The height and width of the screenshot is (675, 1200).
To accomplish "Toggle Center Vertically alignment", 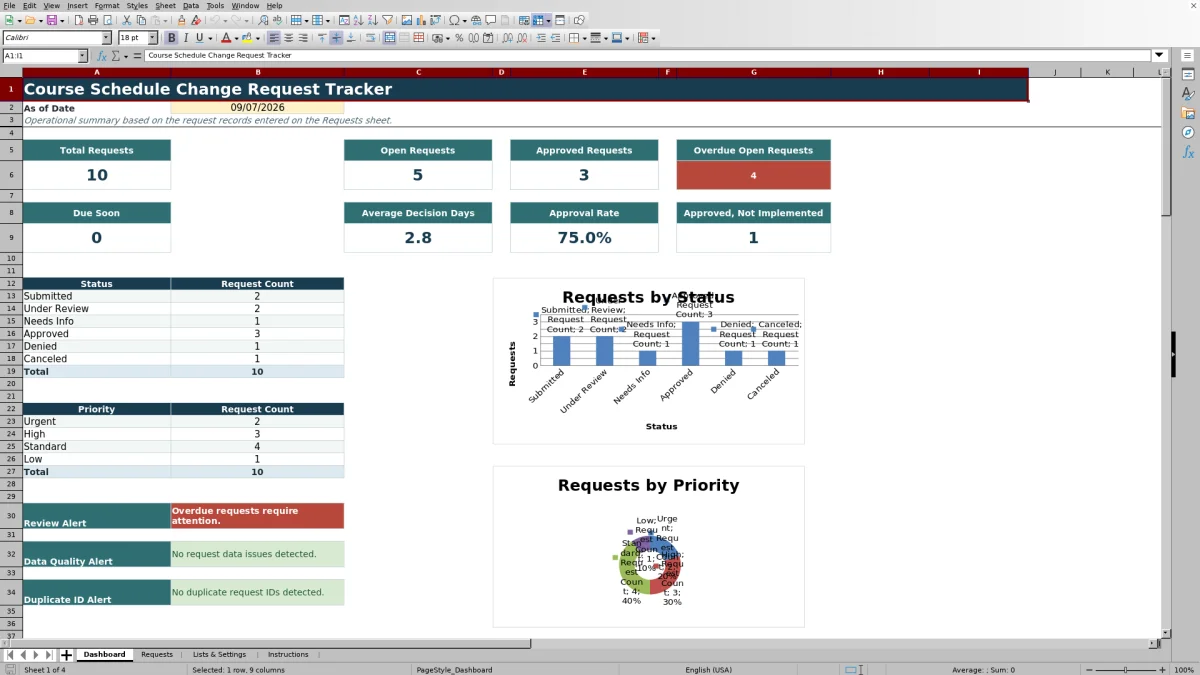I will click(336, 38).
